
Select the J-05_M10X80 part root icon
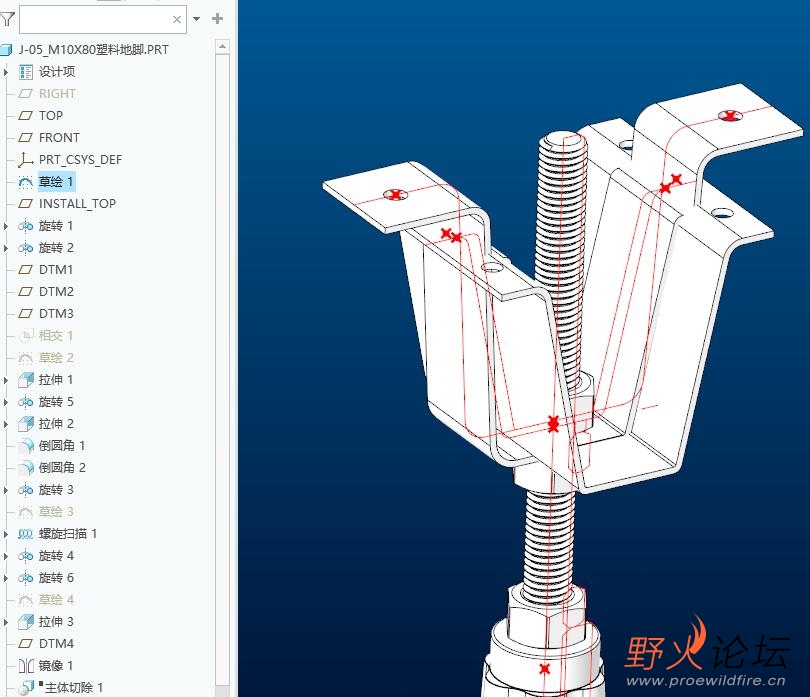(6, 50)
